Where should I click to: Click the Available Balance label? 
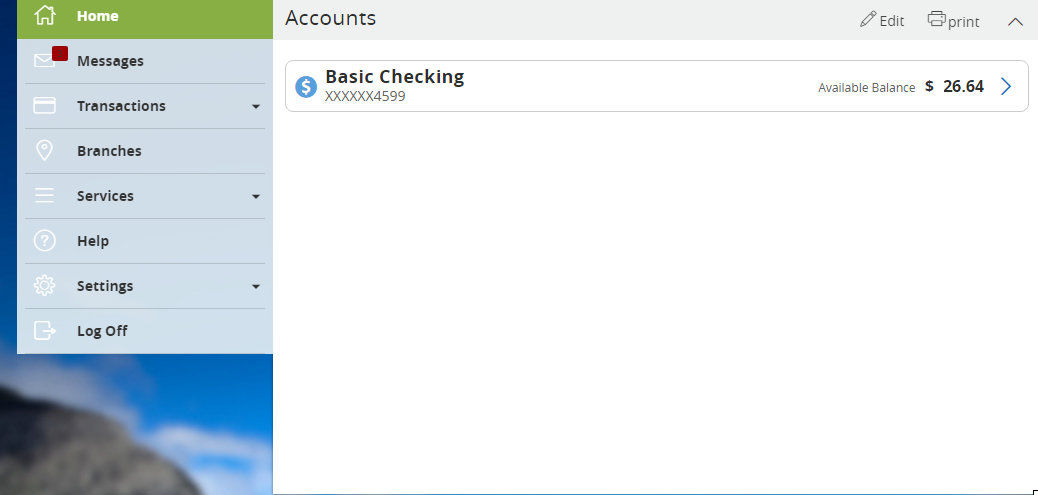pos(867,87)
